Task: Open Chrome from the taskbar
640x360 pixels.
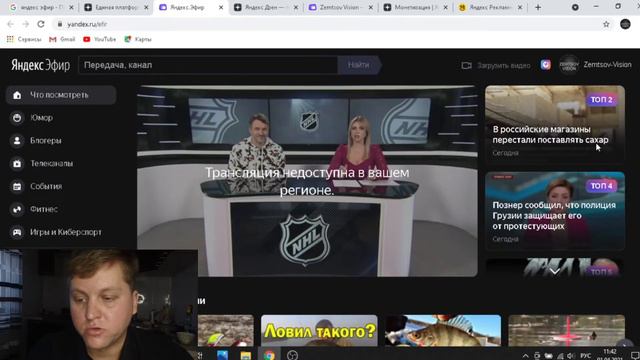Action: pyautogui.click(x=269, y=355)
